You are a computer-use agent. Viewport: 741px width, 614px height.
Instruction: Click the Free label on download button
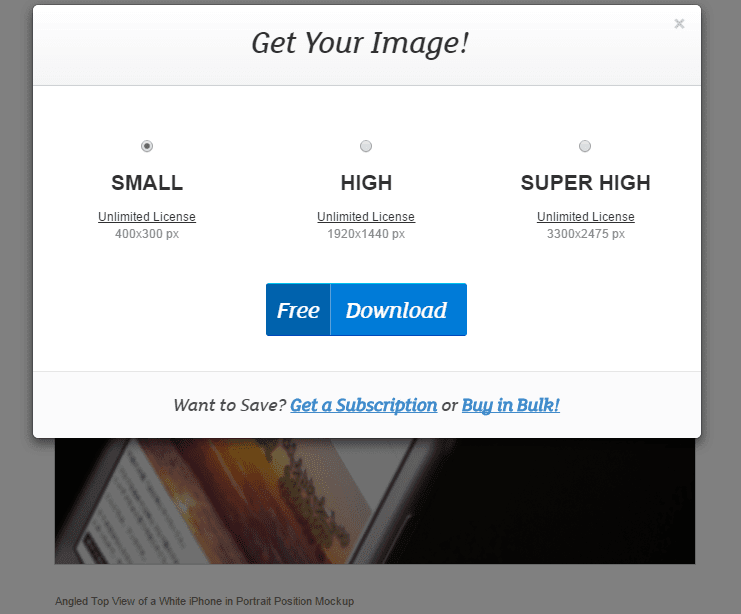click(298, 310)
